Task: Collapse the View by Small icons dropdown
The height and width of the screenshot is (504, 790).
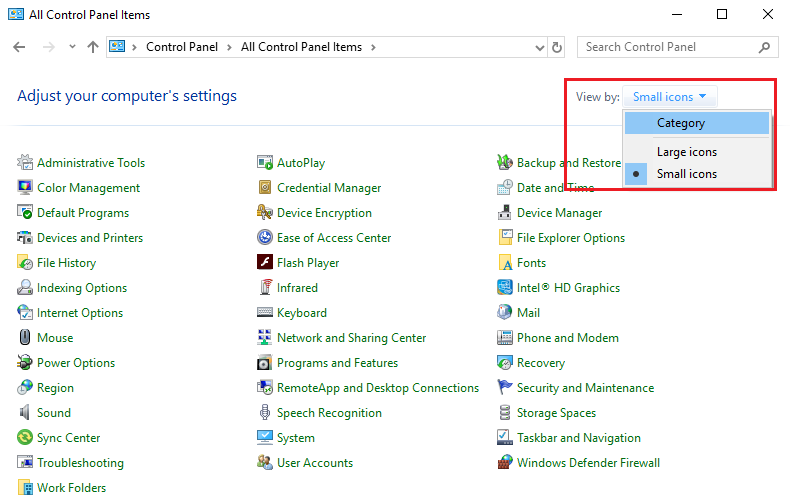Action: 670,97
